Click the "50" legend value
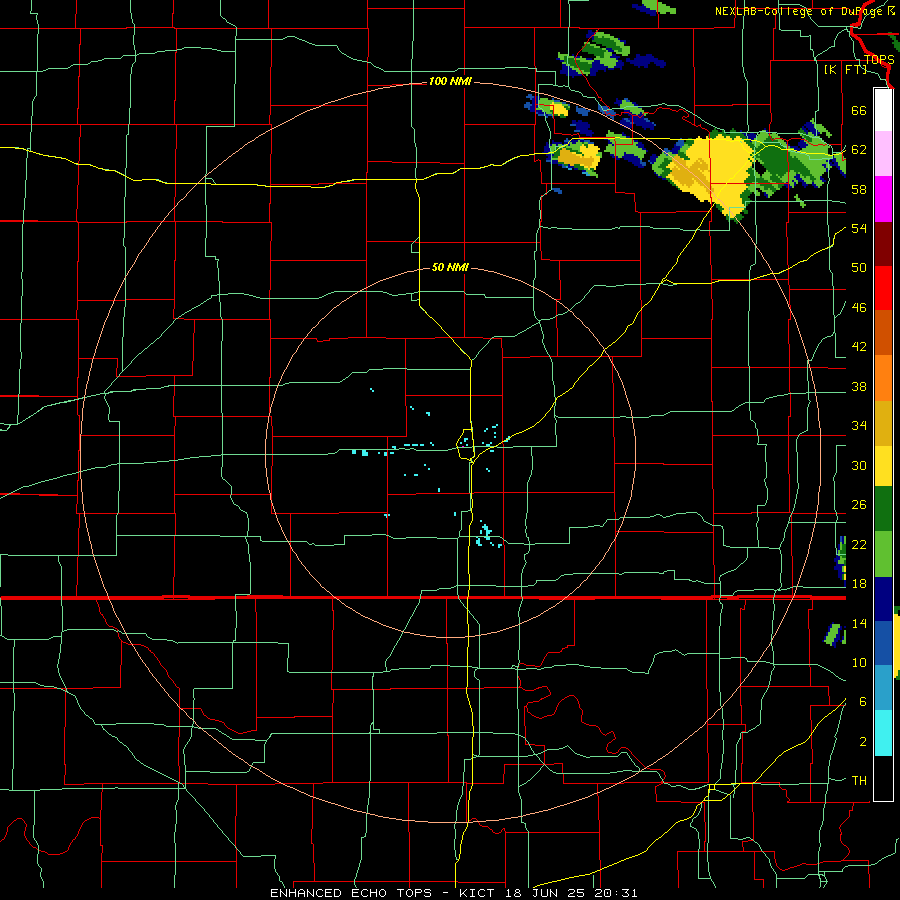The width and height of the screenshot is (900, 900). coord(859,267)
